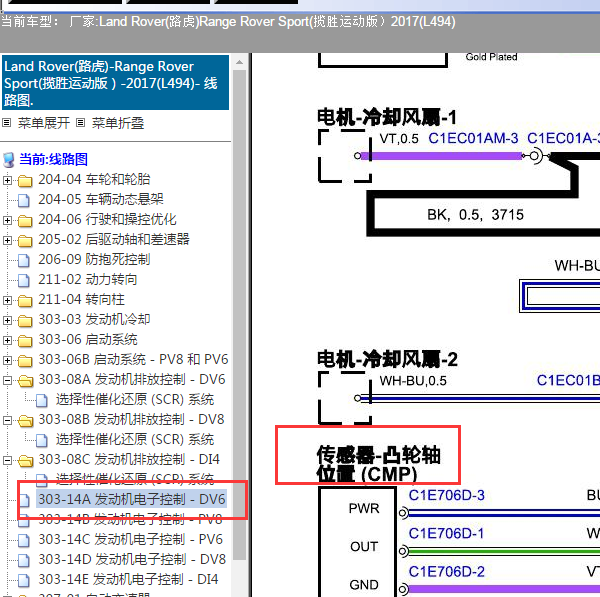Collapse the 303-08B 发动机排放控制 DV8 folder
The height and width of the screenshot is (597, 600).
tap(7, 420)
